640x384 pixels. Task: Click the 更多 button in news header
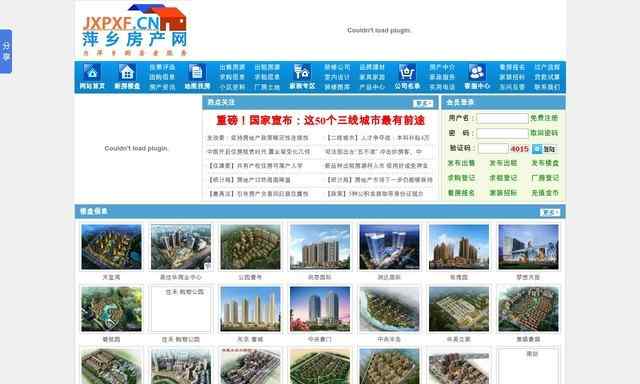422,103
